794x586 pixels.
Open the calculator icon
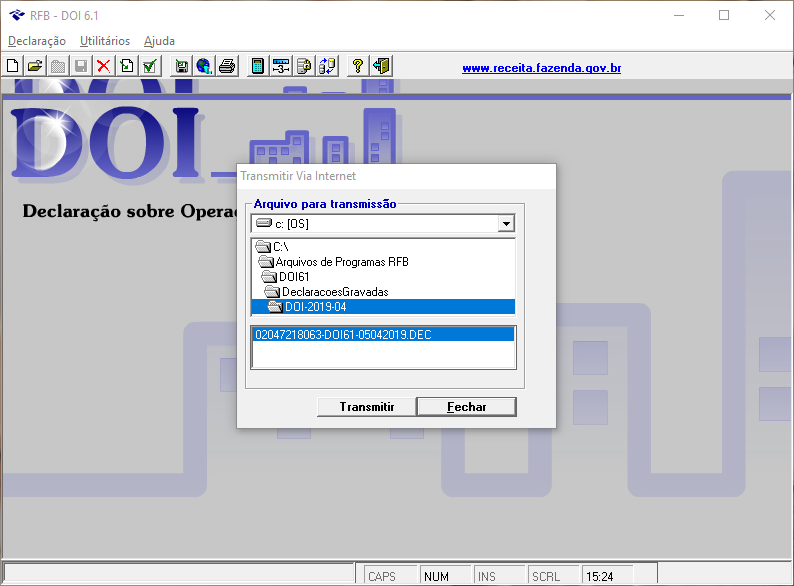(x=258, y=66)
